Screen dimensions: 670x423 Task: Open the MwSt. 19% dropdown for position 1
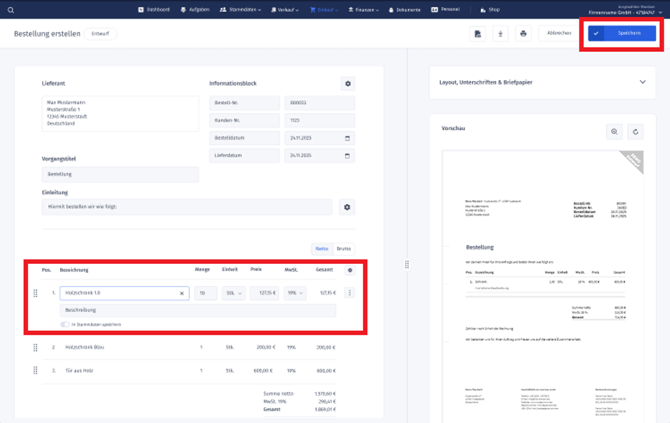pos(295,293)
